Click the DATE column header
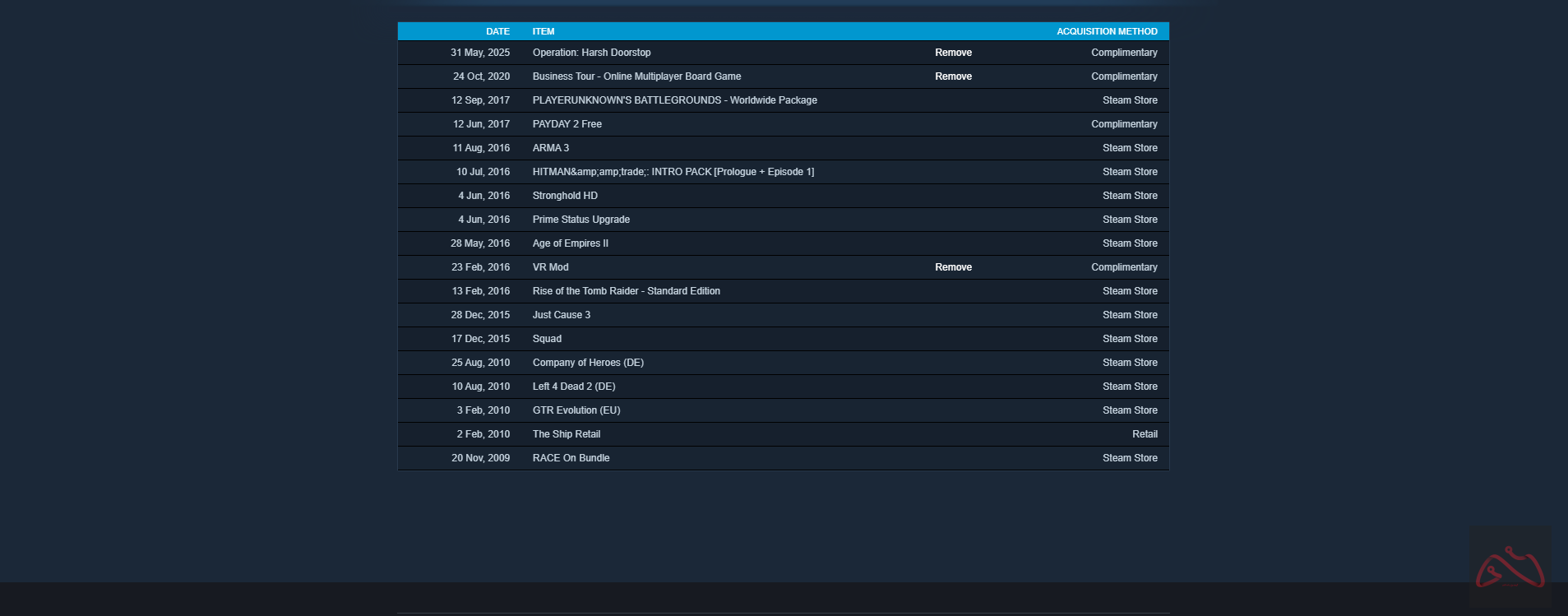The height and width of the screenshot is (616, 1568). point(497,31)
